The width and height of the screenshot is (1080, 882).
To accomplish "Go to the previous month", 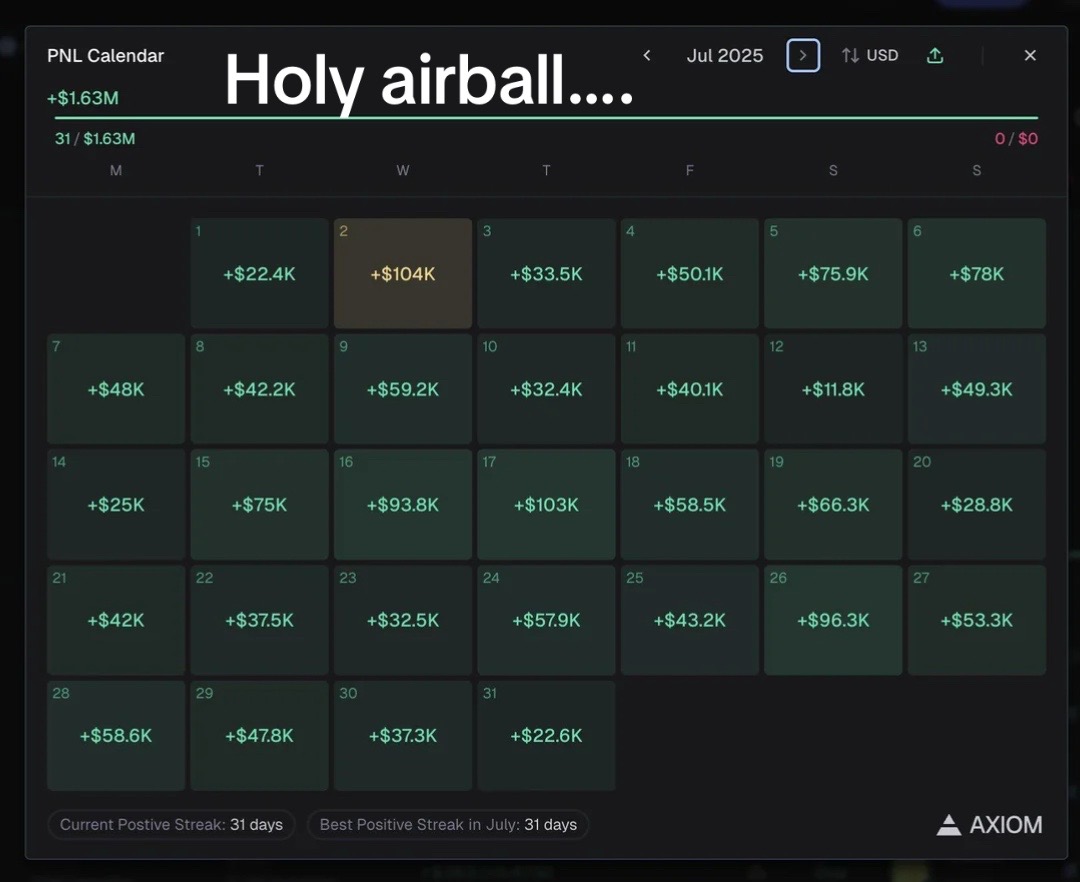I will (647, 55).
